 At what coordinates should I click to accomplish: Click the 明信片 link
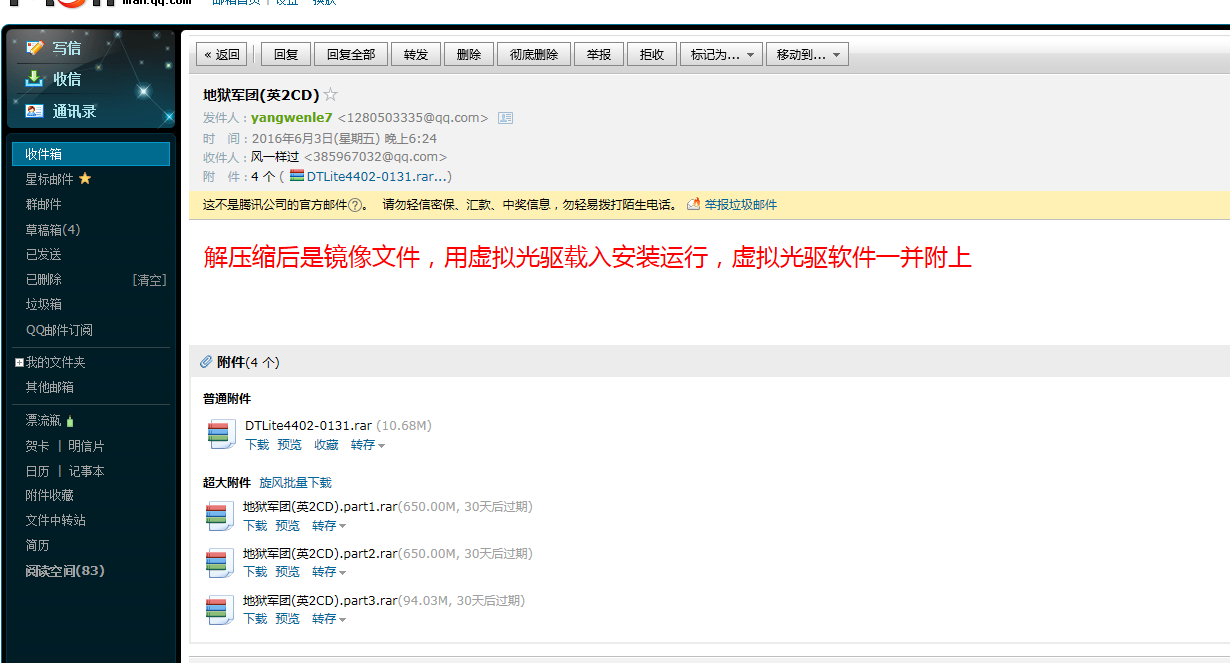point(86,446)
